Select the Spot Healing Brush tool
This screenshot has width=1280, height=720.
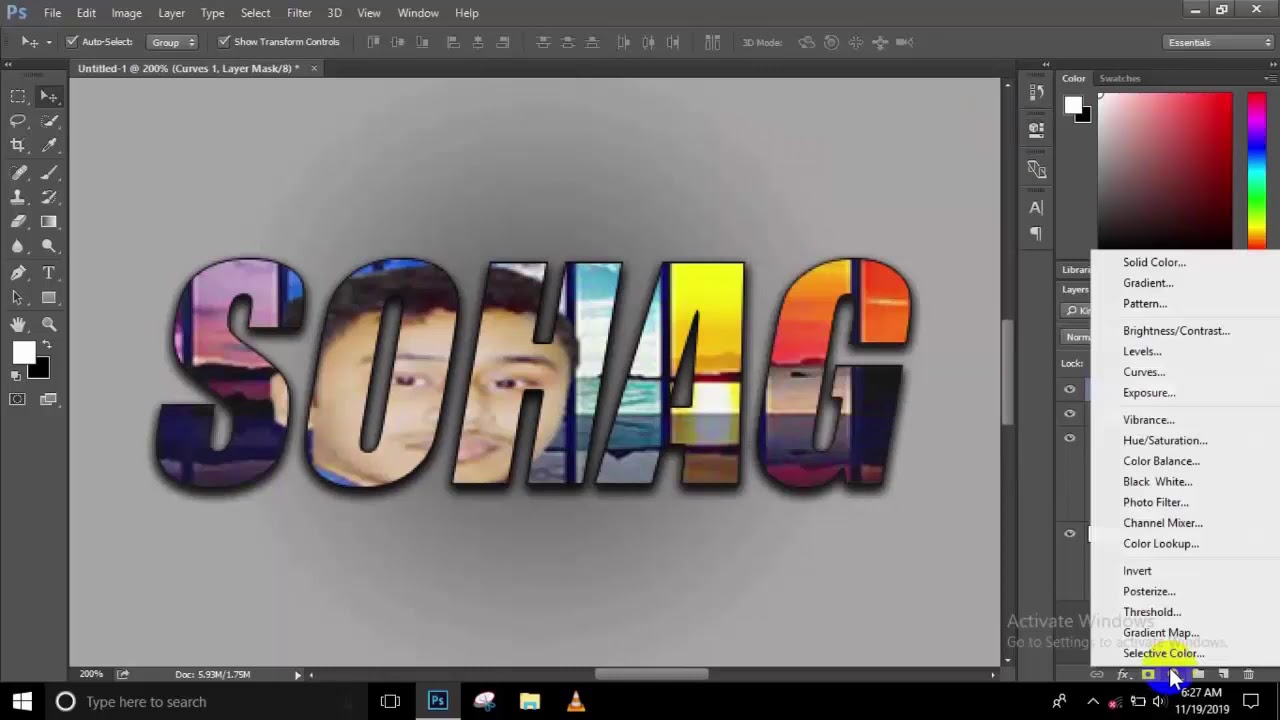point(18,172)
